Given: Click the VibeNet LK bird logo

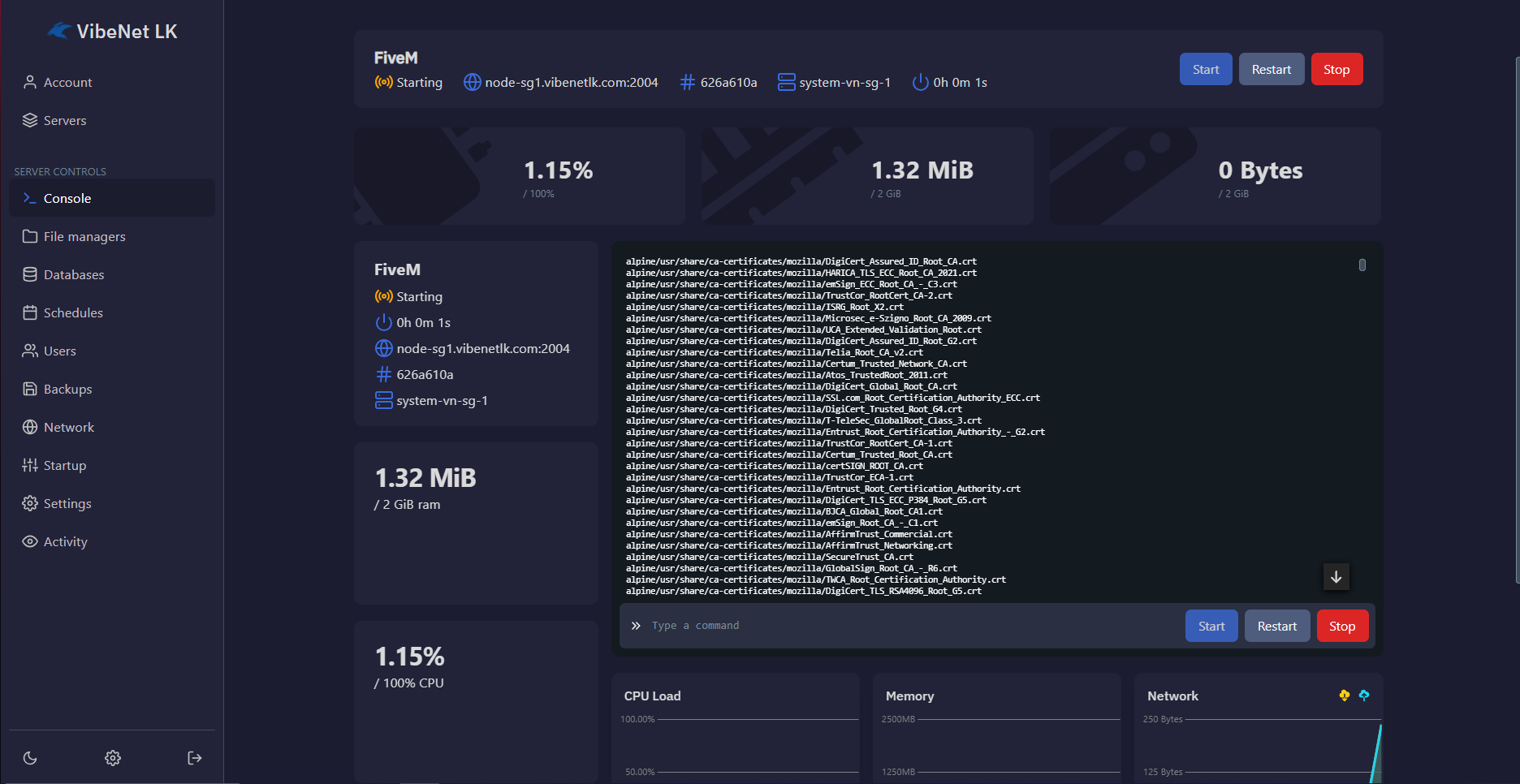Looking at the screenshot, I should [58, 31].
